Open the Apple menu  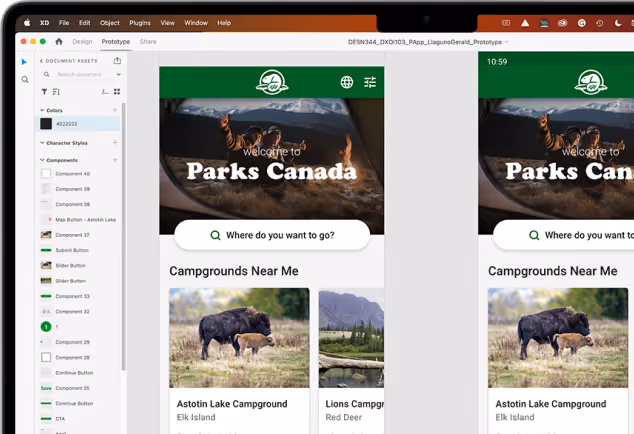click(x=27, y=23)
